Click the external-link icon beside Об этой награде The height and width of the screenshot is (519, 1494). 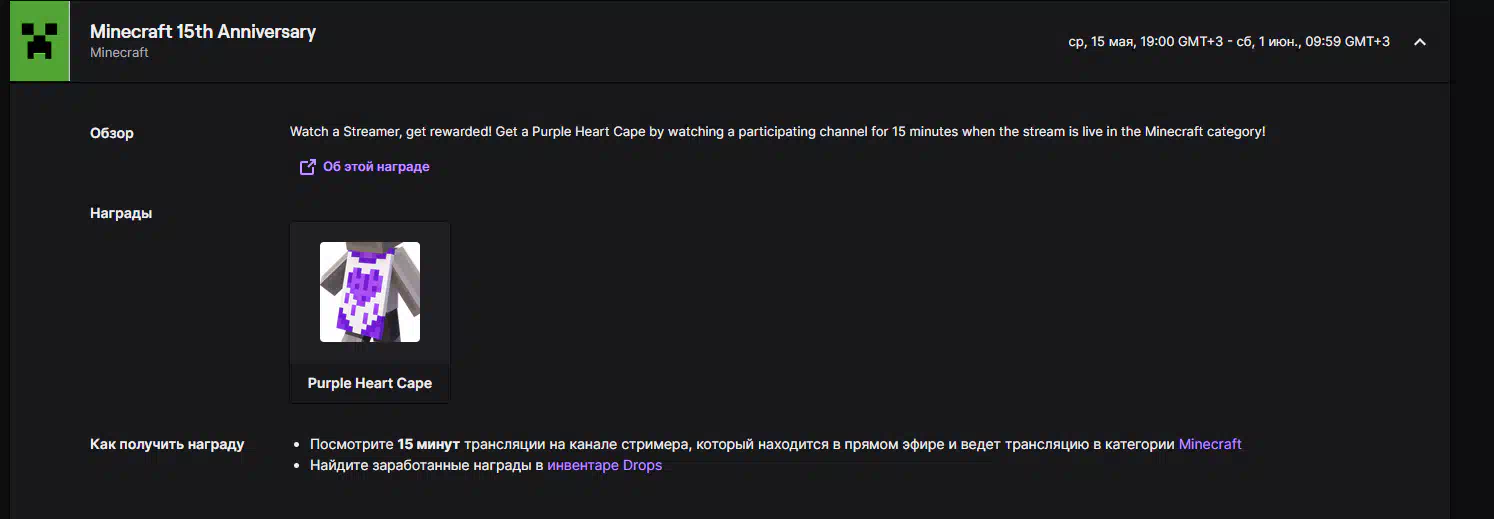pos(308,167)
